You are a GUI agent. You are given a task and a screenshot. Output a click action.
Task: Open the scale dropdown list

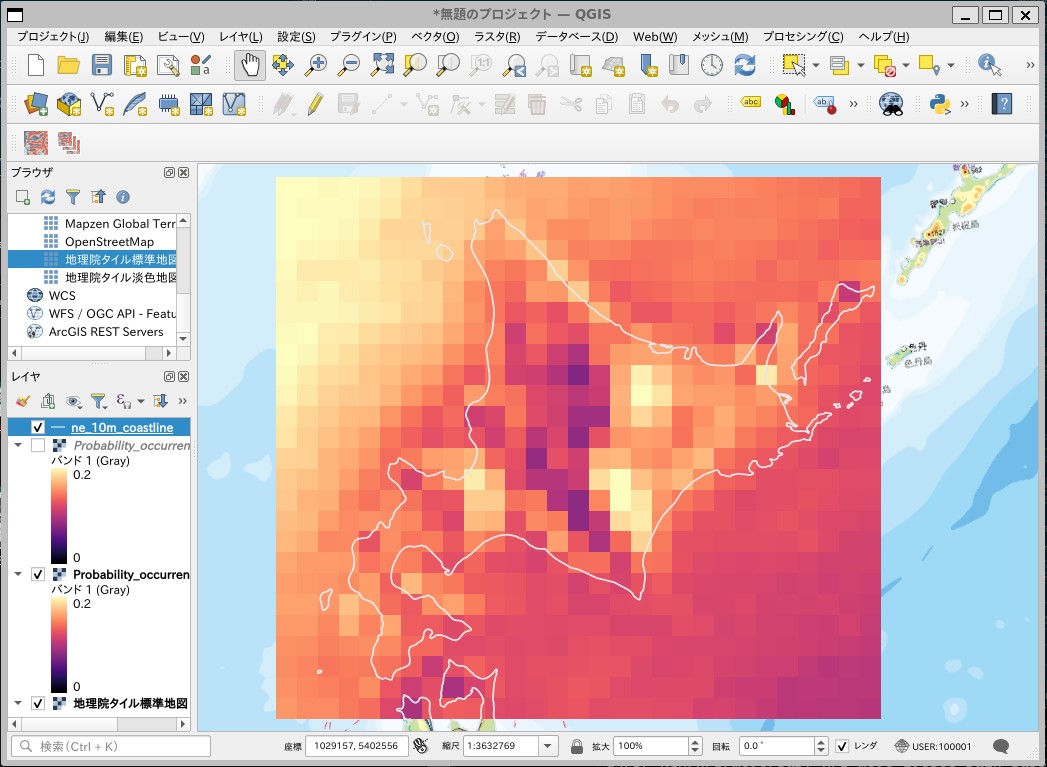coord(548,746)
